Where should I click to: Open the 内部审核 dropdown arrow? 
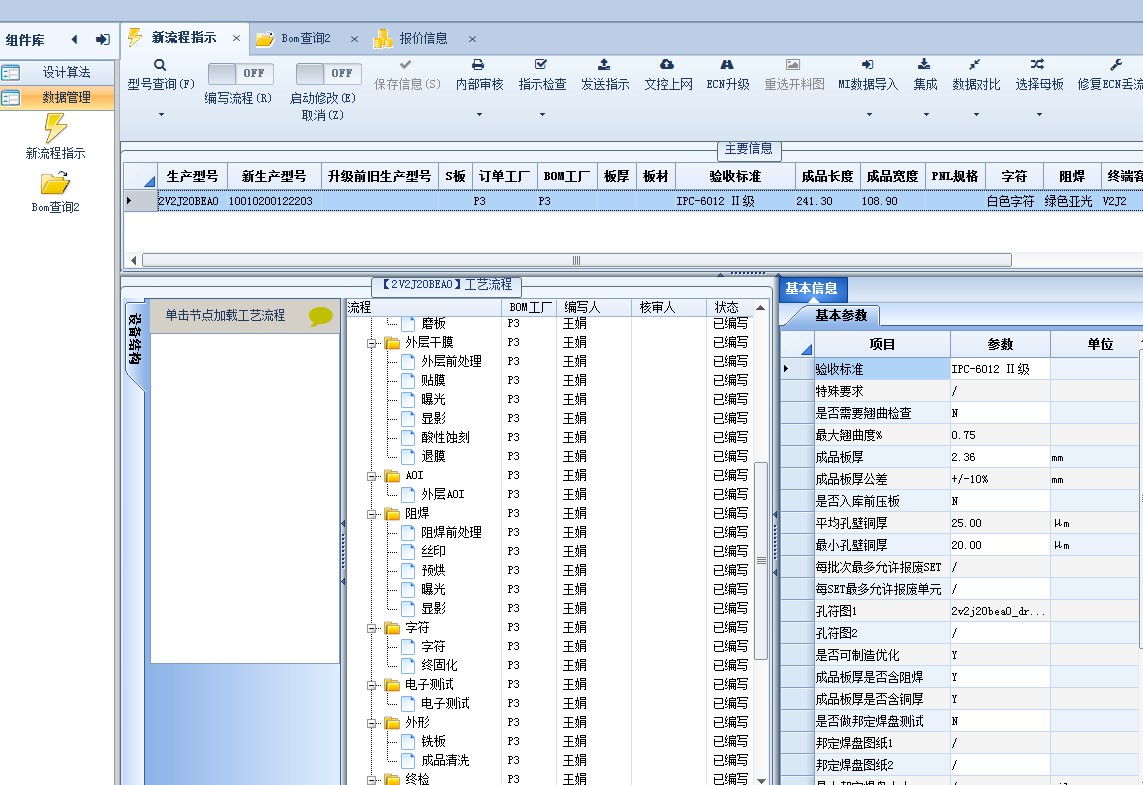(479, 114)
